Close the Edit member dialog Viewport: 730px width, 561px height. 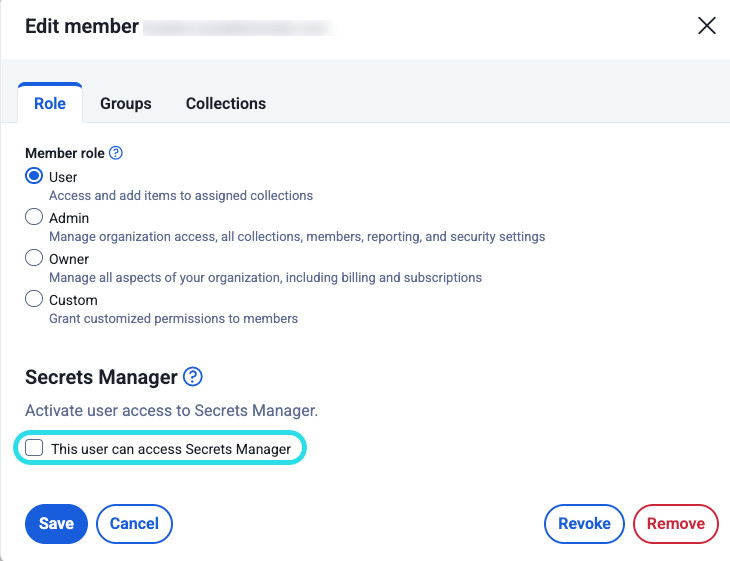[706, 26]
